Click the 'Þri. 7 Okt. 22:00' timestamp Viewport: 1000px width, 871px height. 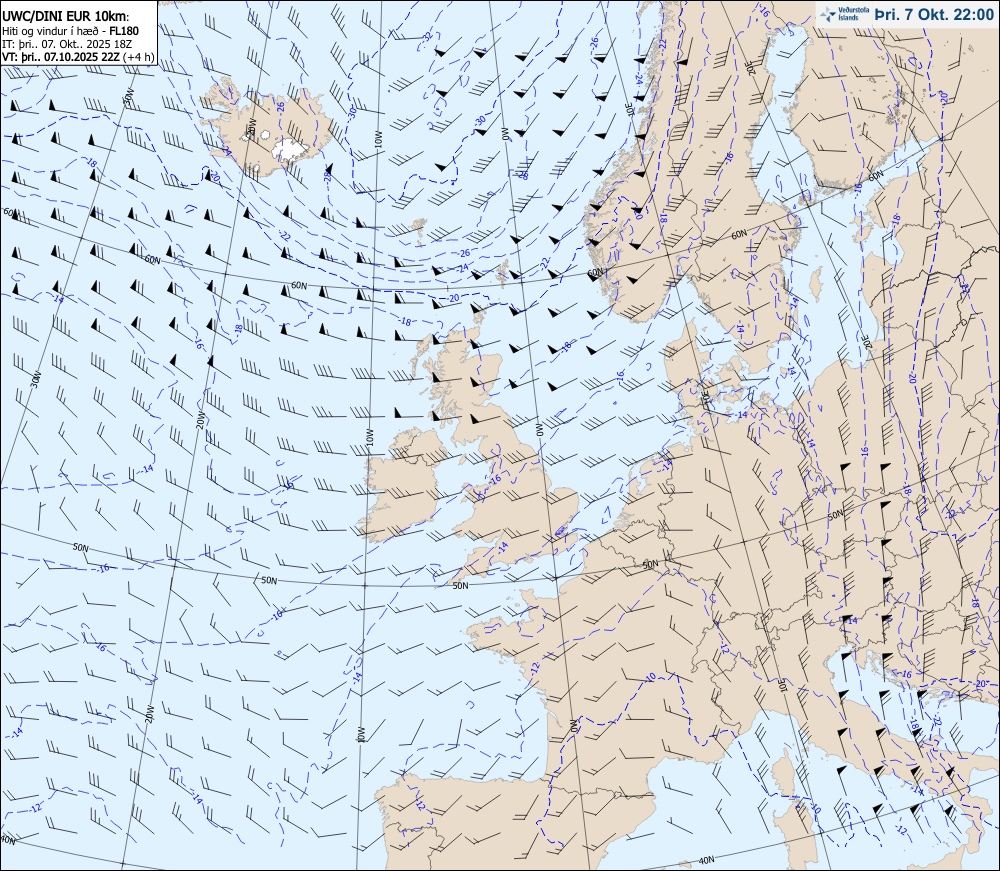click(934, 14)
